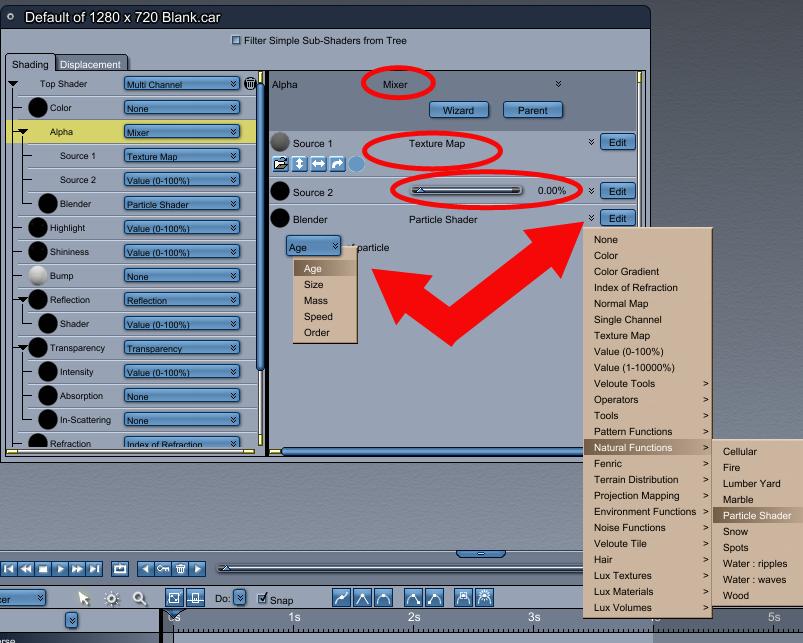The image size is (803, 643).
Task: Click the shader tree vertical scrollbar
Action: pyautogui.click(x=260, y=225)
